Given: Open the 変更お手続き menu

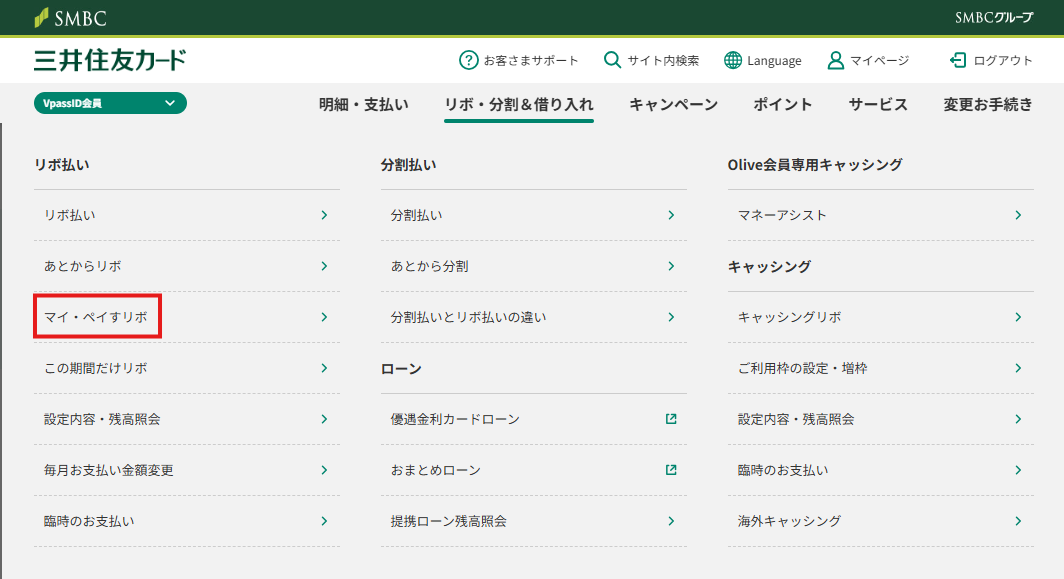Looking at the screenshot, I should point(988,104).
